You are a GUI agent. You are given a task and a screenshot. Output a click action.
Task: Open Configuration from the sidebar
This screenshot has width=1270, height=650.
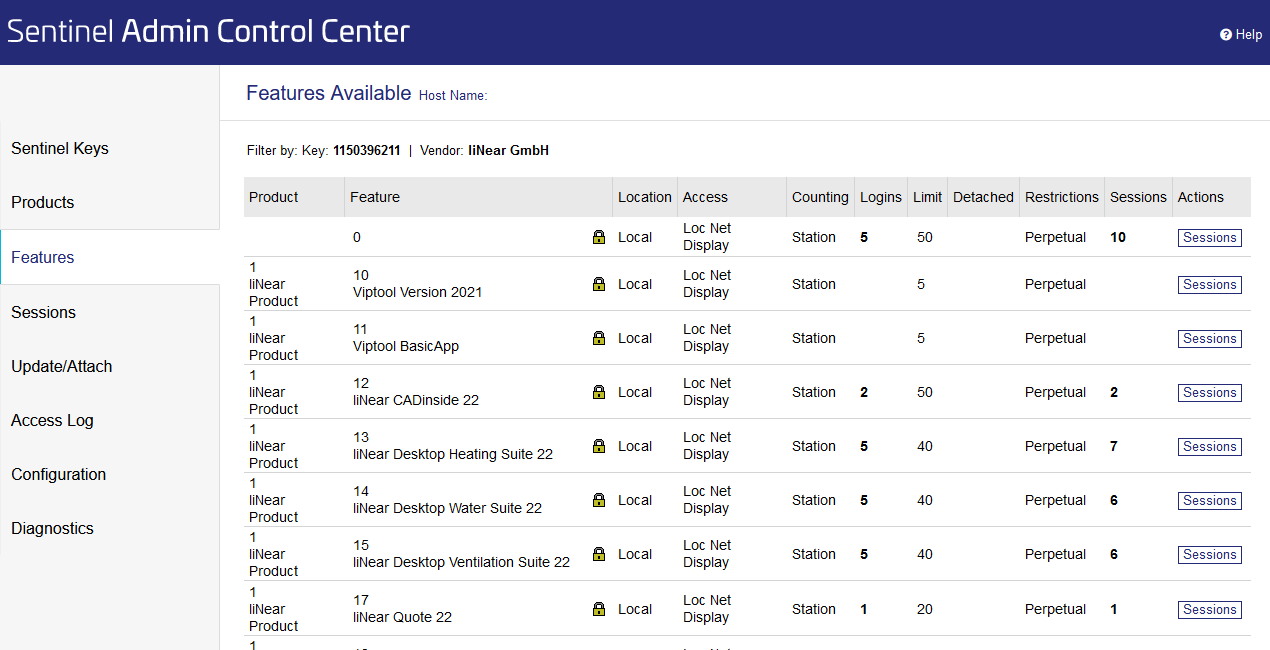[x=58, y=474]
